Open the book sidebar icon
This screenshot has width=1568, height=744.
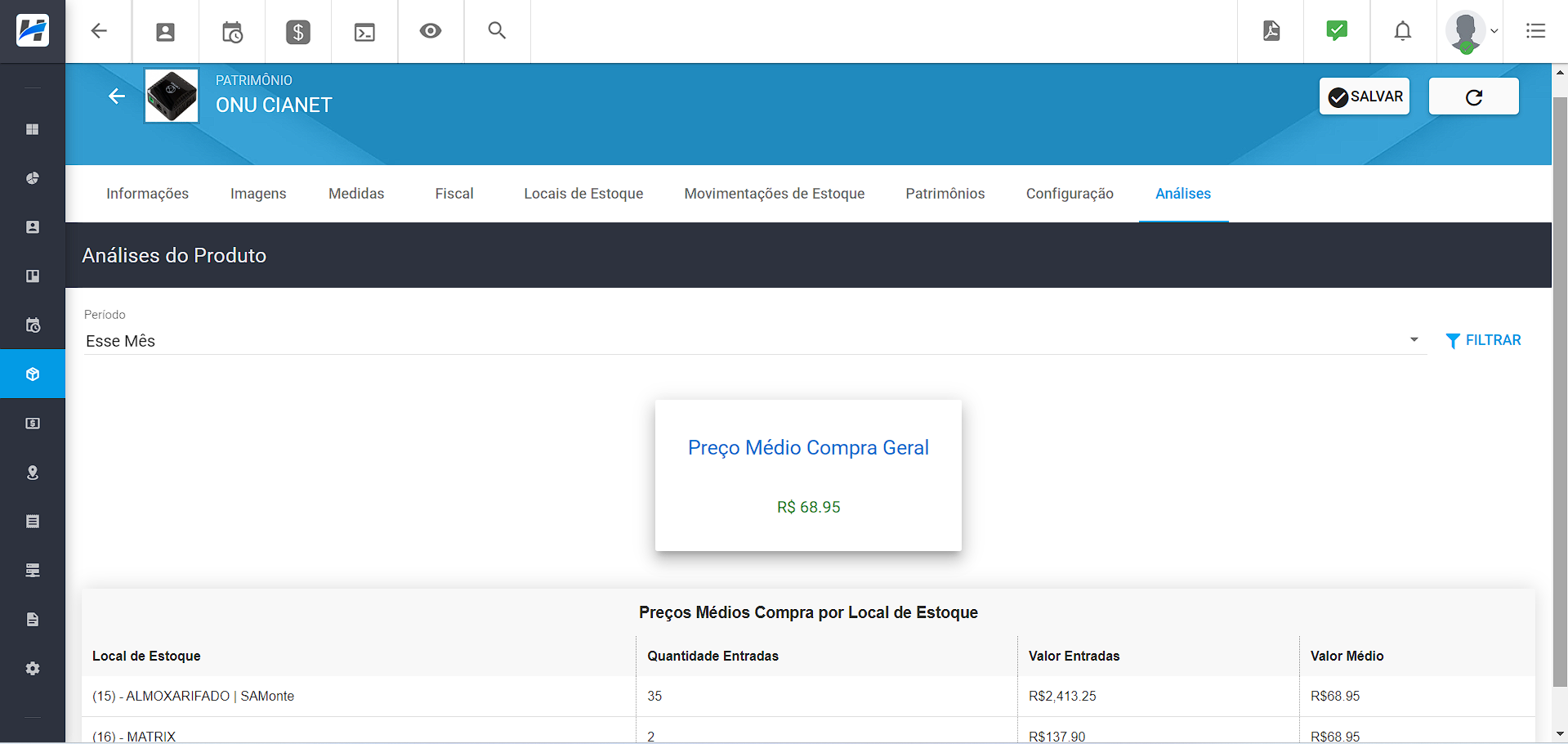click(x=33, y=276)
